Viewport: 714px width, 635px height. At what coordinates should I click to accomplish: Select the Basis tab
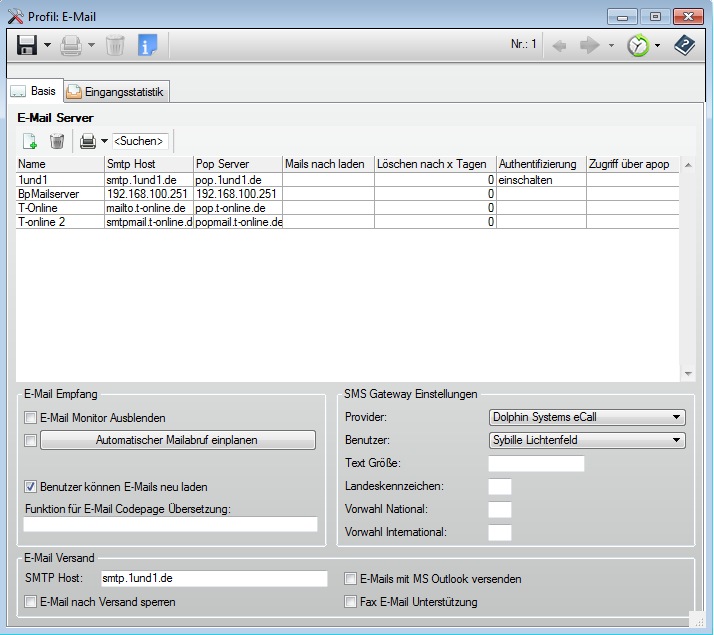point(35,91)
